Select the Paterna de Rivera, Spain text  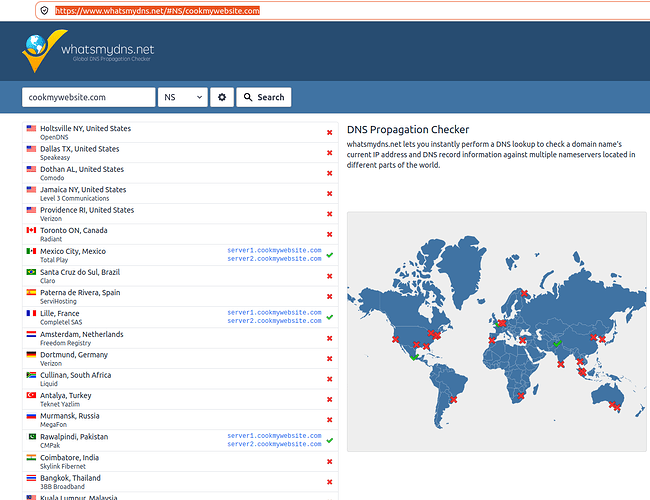tap(80, 292)
